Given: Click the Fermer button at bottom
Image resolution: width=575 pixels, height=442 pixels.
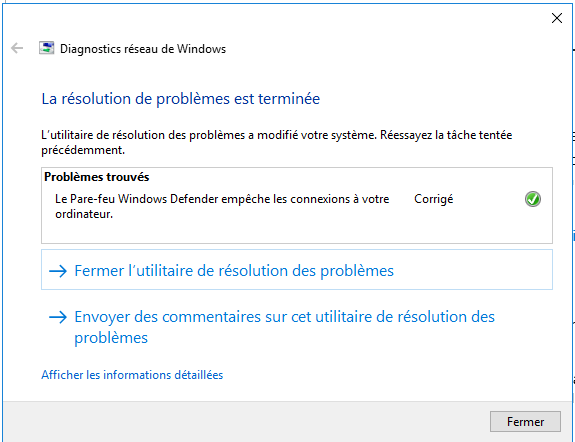Looking at the screenshot, I should coord(525,421).
